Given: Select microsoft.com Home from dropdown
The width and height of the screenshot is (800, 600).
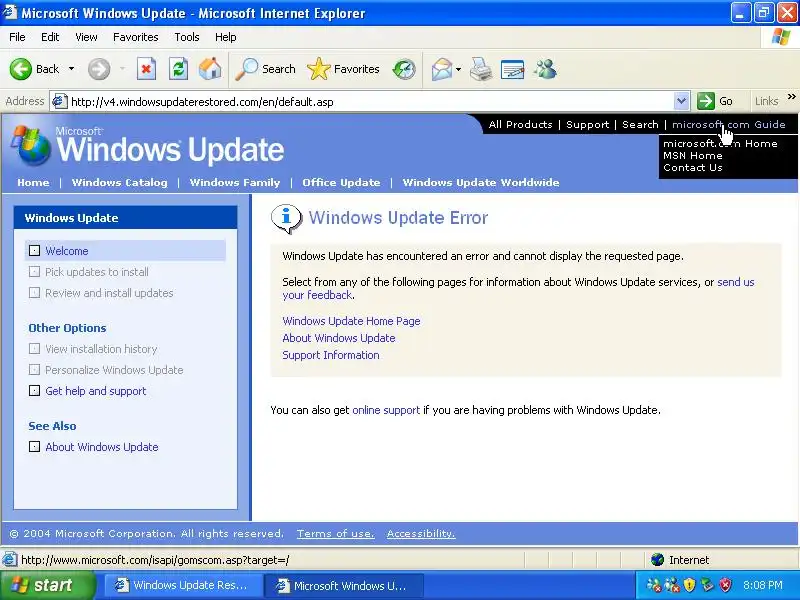Looking at the screenshot, I should [x=720, y=143].
